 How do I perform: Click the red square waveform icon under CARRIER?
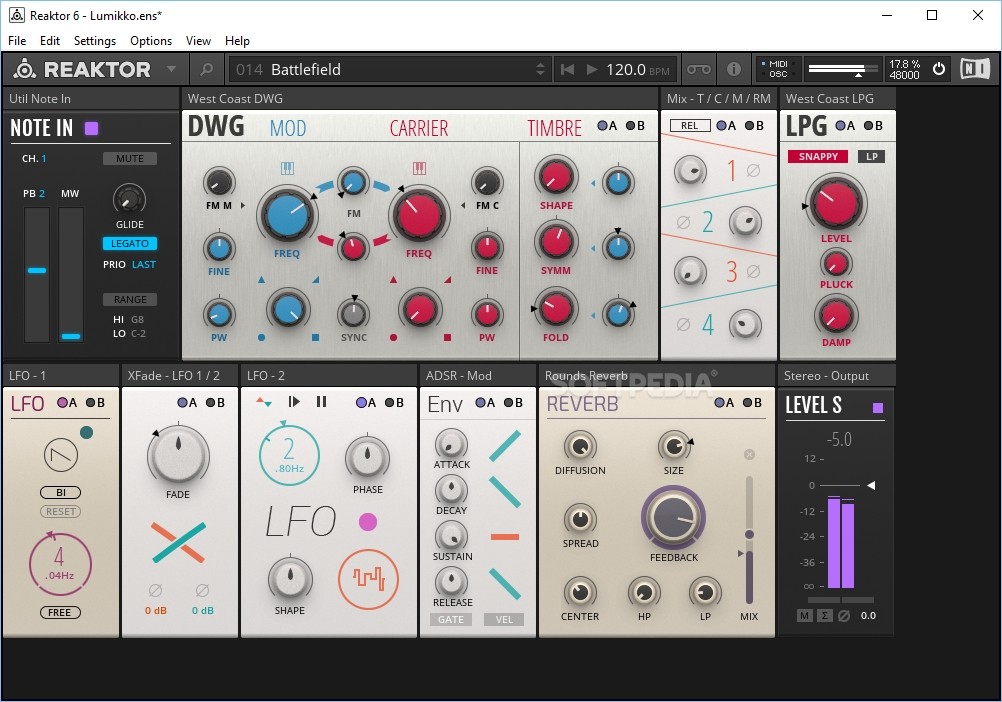(448, 337)
